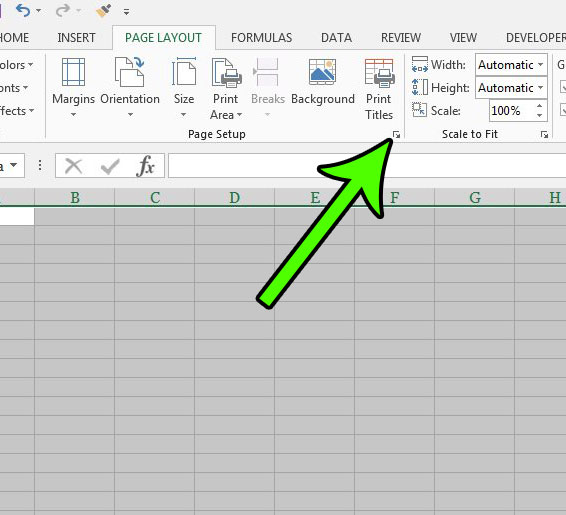The image size is (566, 515).
Task: Open the Orientation menu
Action: tap(130, 87)
